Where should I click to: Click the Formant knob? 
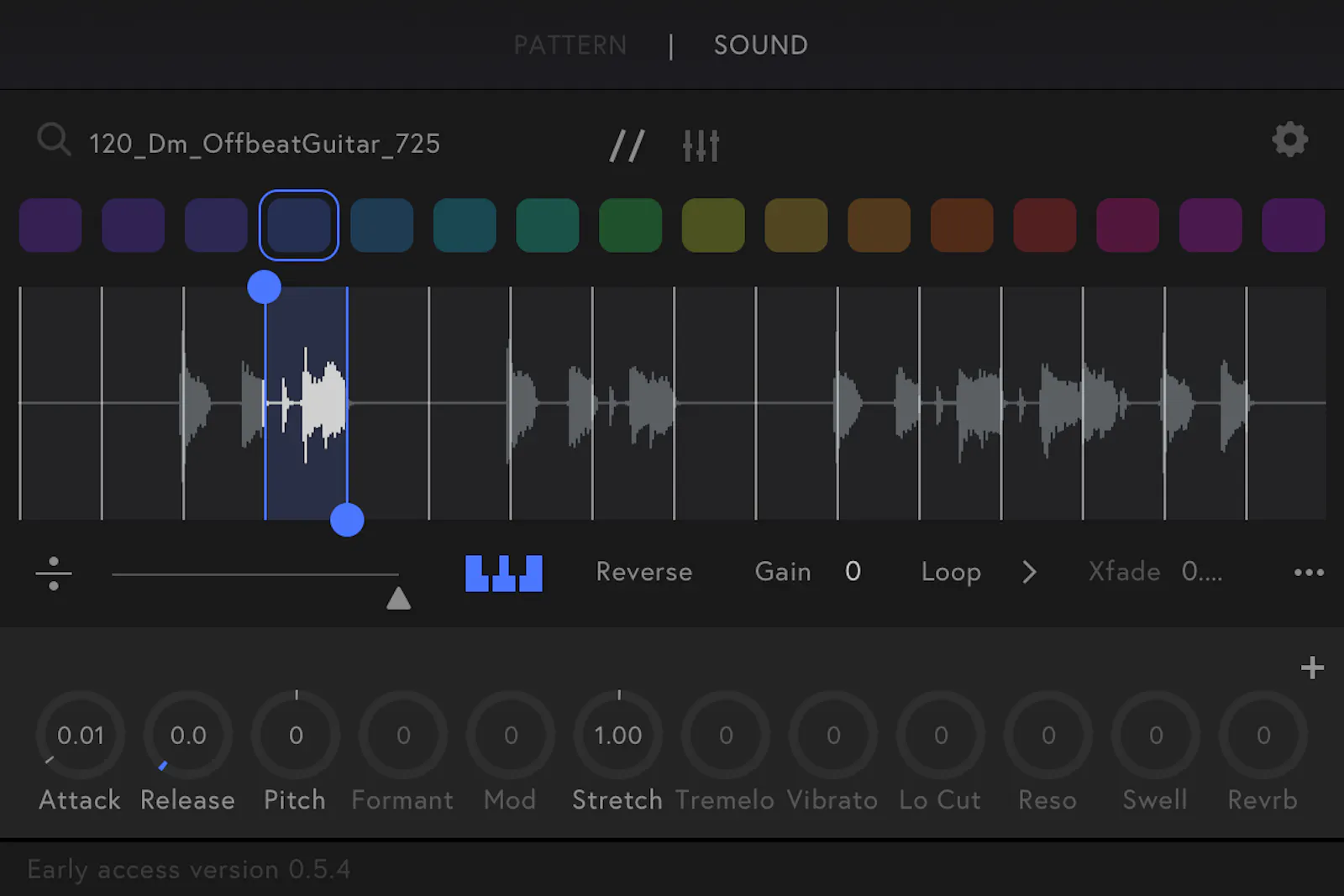pos(403,735)
